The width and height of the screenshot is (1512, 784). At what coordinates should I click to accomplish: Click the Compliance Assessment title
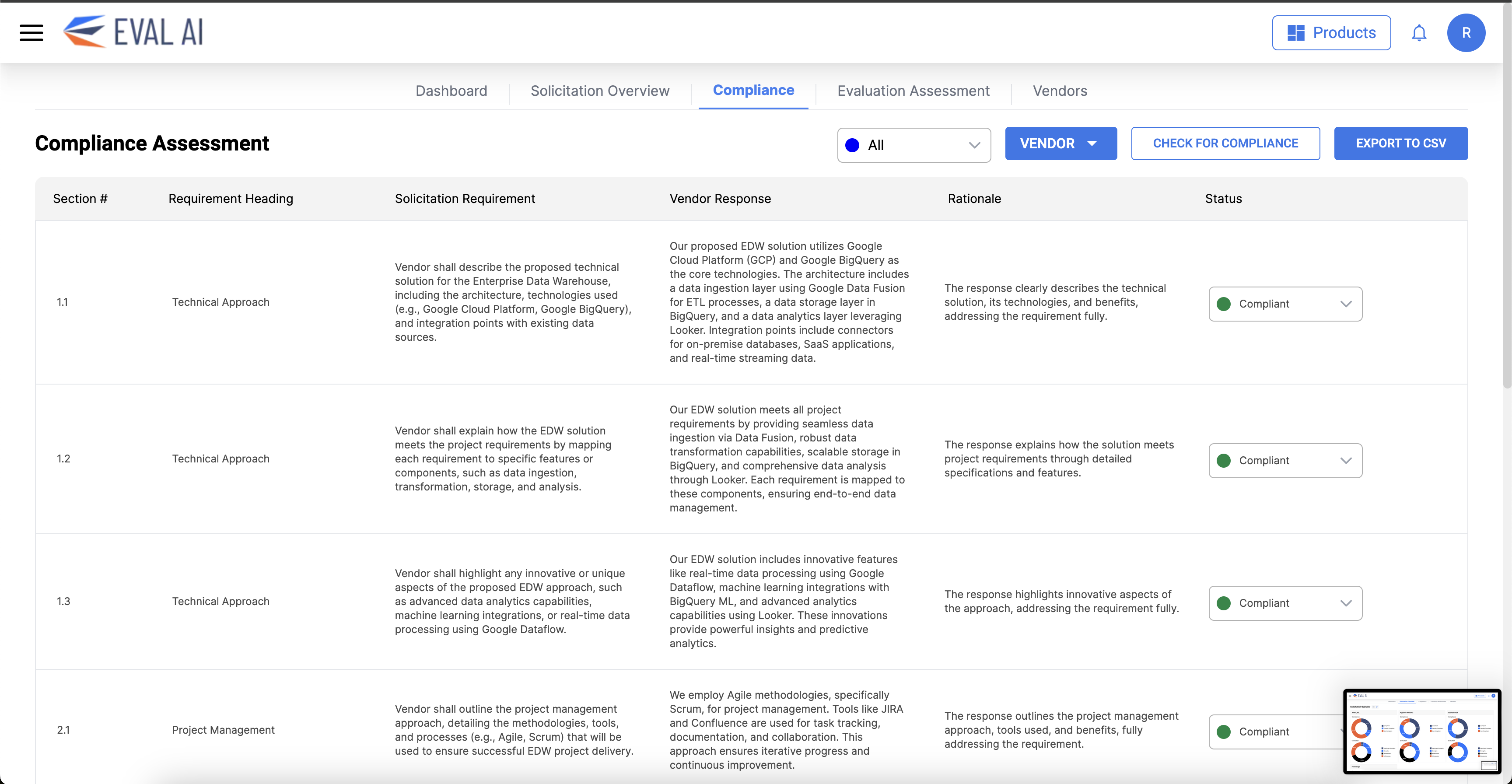click(152, 143)
